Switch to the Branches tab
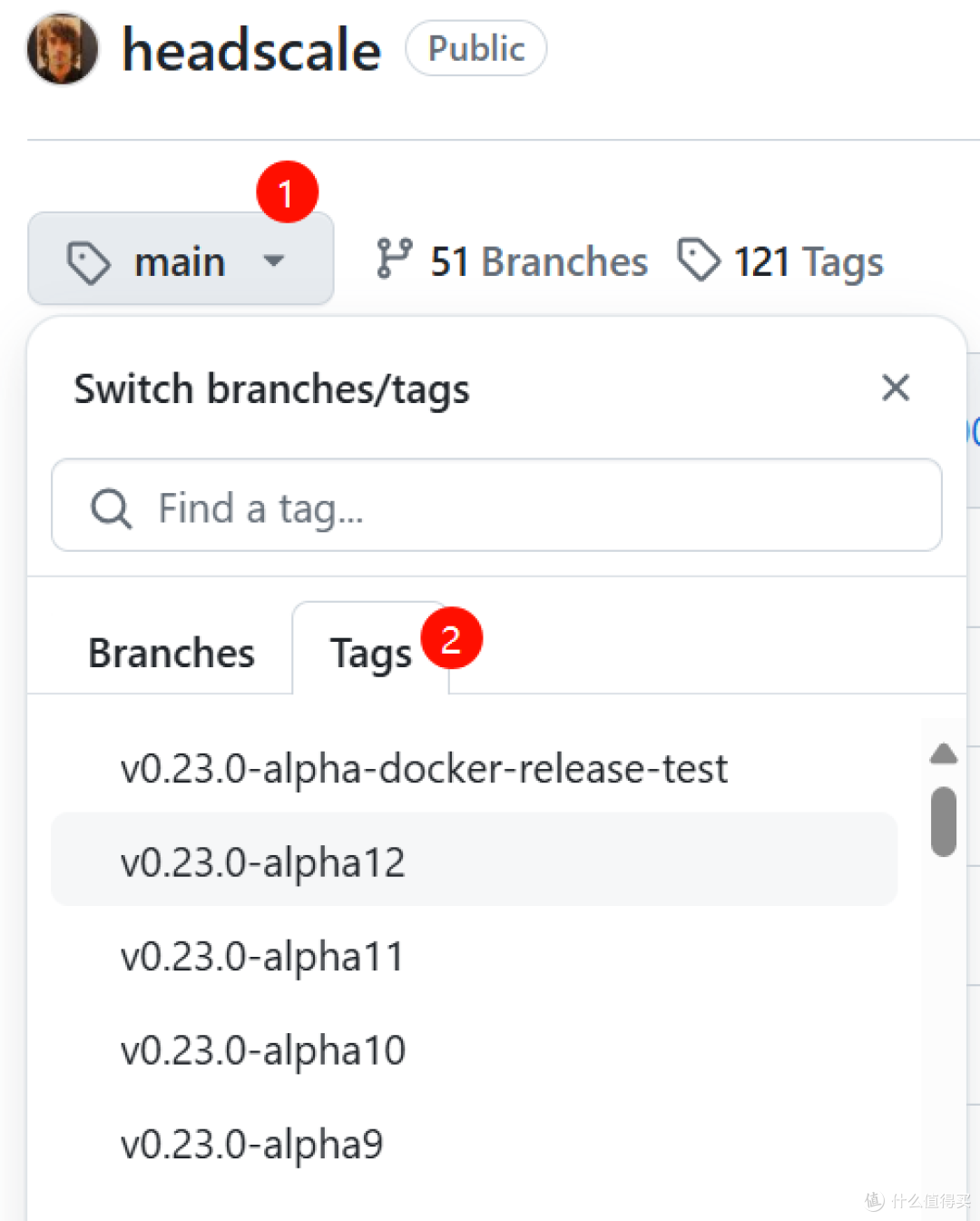The image size is (980, 1221). pos(171,651)
